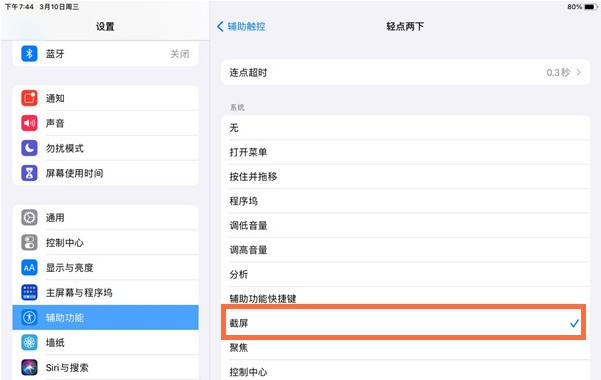Choose 辅助功能快捷键 from the list

[x=405, y=298]
